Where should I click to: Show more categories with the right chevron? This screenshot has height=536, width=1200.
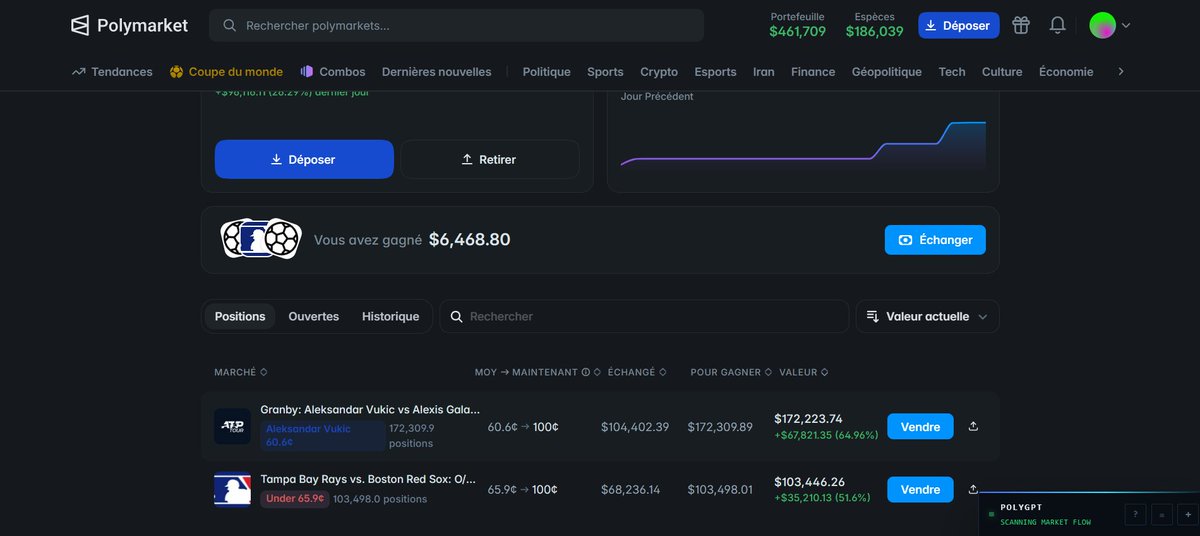(x=1121, y=72)
